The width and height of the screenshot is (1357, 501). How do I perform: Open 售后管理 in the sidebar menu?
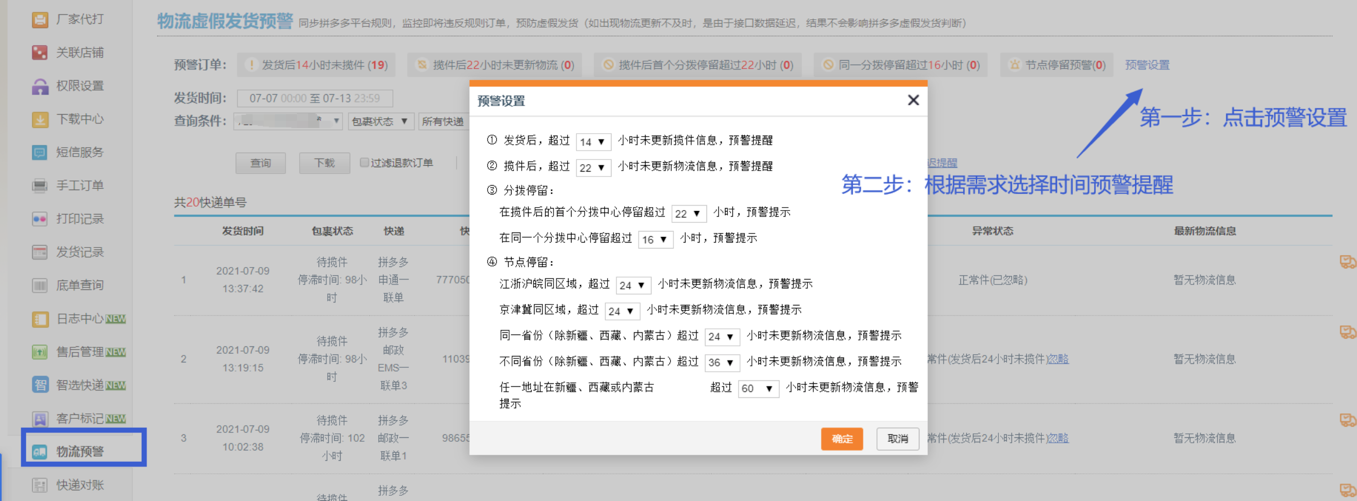(x=80, y=352)
